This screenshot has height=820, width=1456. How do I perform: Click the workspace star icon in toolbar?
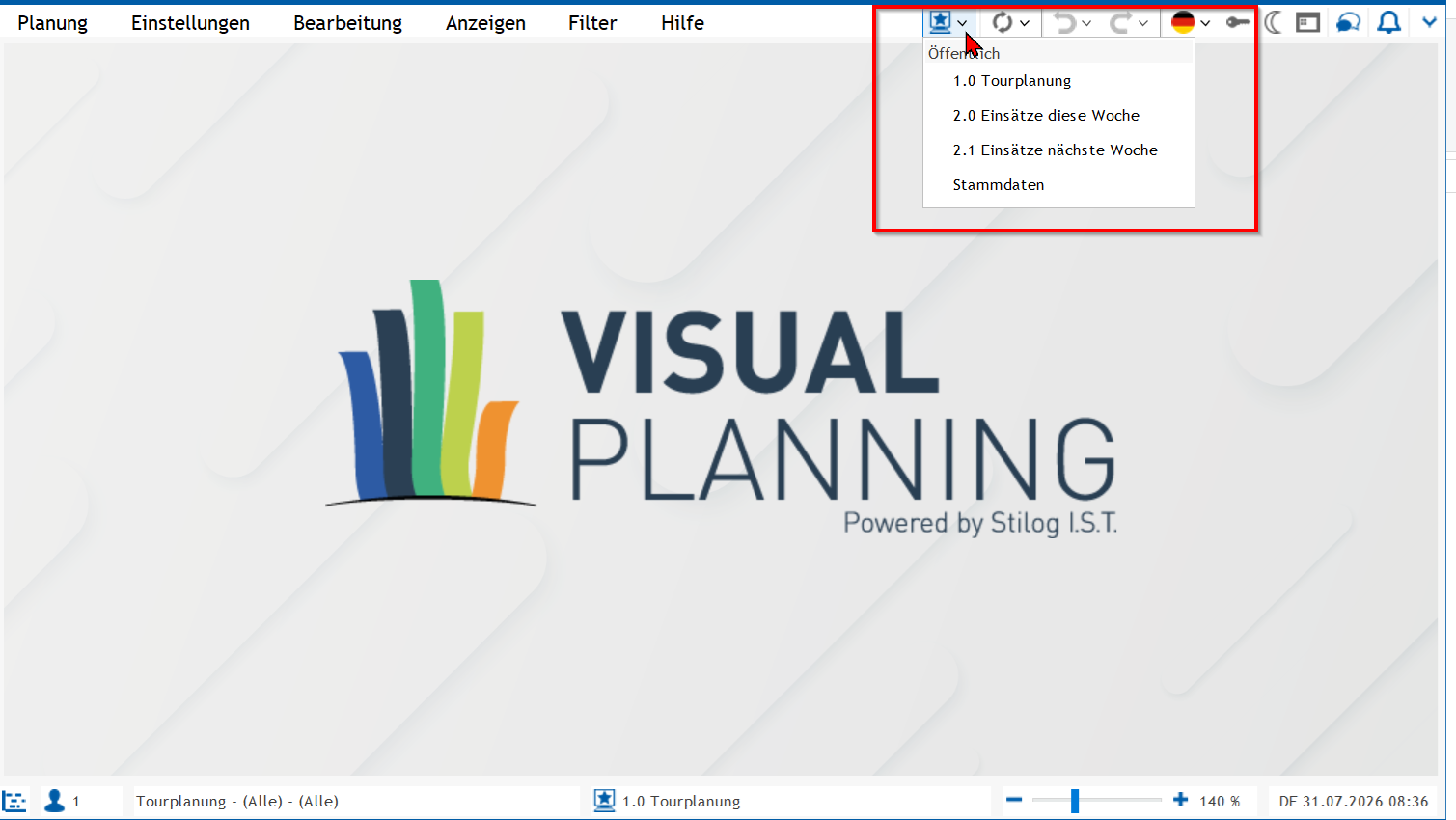click(940, 22)
